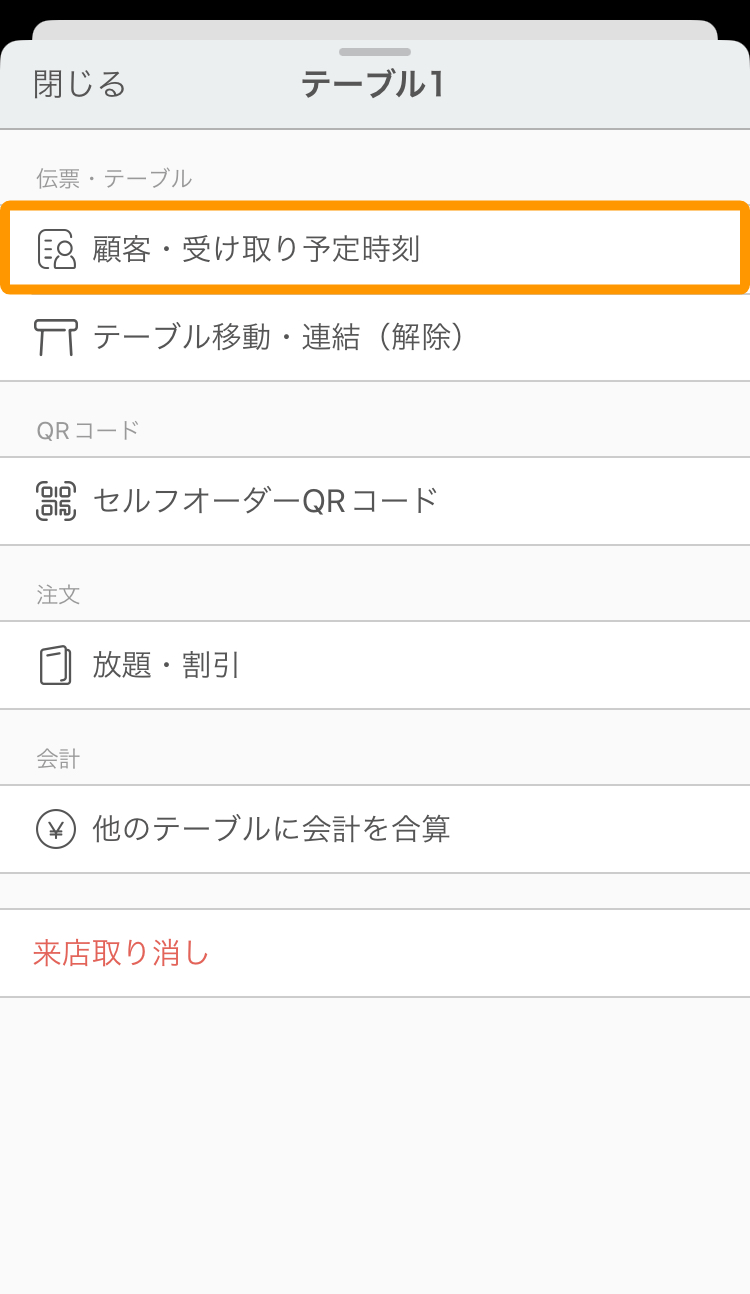Tap empty area below 来店取り消し
This screenshot has width=750, height=1294.
coord(375,1145)
